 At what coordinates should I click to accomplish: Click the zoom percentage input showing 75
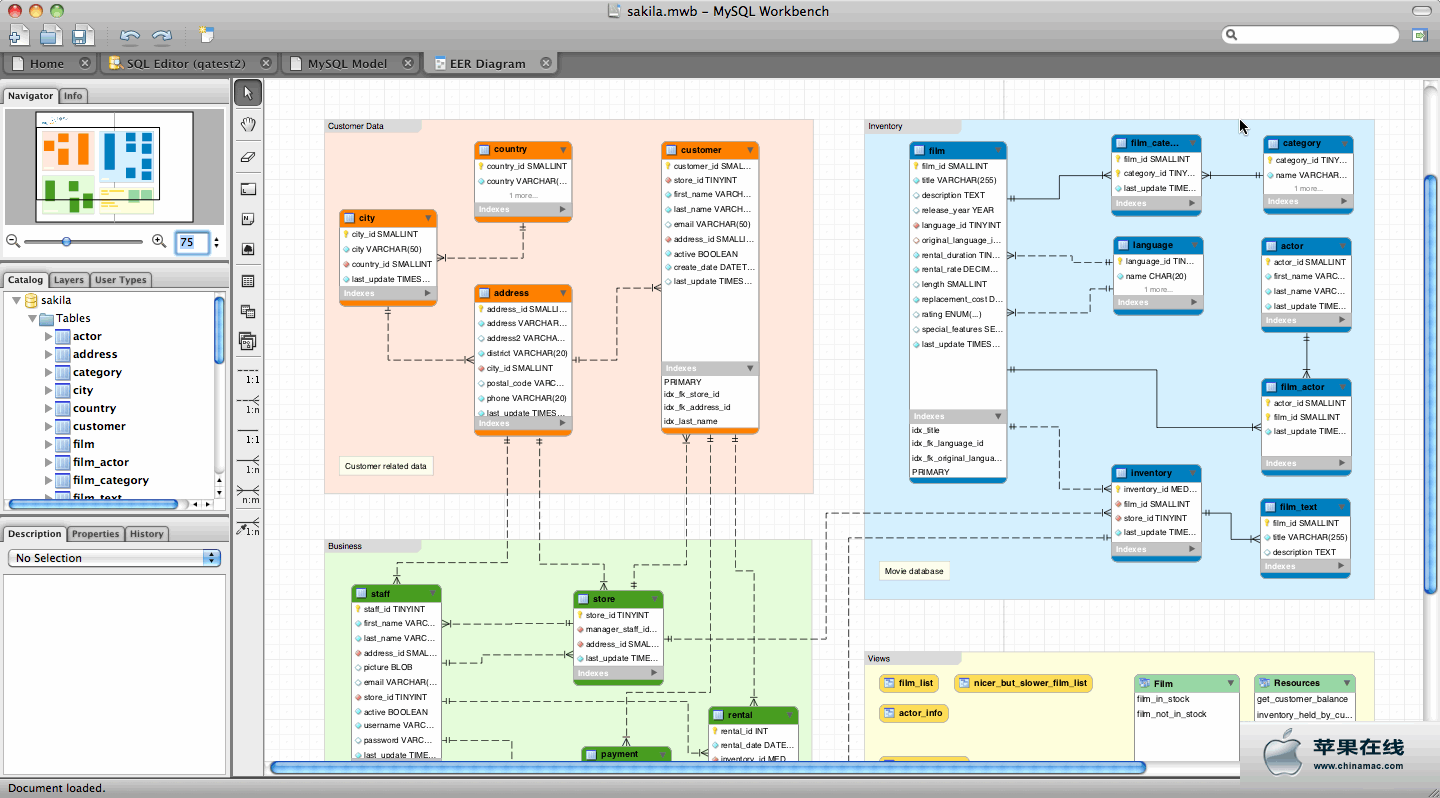click(192, 242)
